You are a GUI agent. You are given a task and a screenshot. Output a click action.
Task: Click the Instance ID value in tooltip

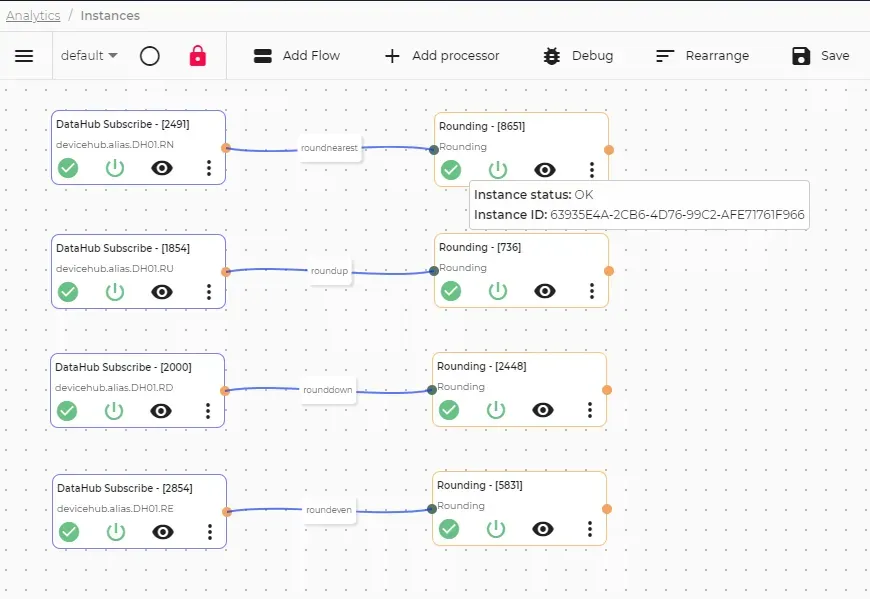tap(677, 215)
